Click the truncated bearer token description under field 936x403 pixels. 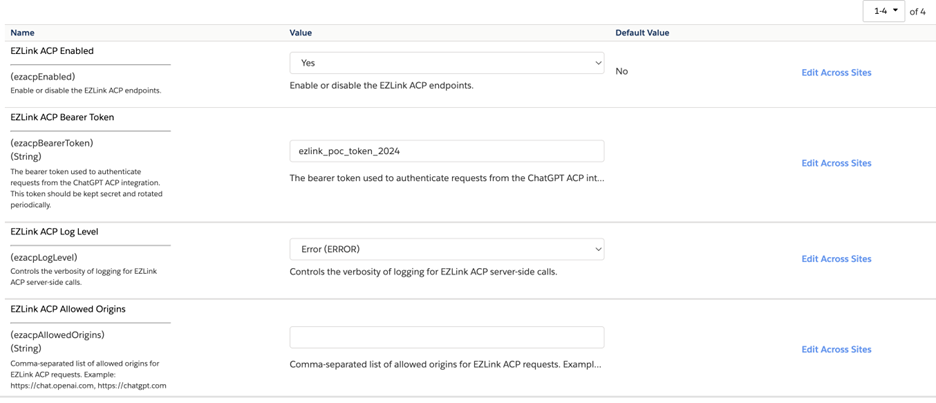pos(446,178)
